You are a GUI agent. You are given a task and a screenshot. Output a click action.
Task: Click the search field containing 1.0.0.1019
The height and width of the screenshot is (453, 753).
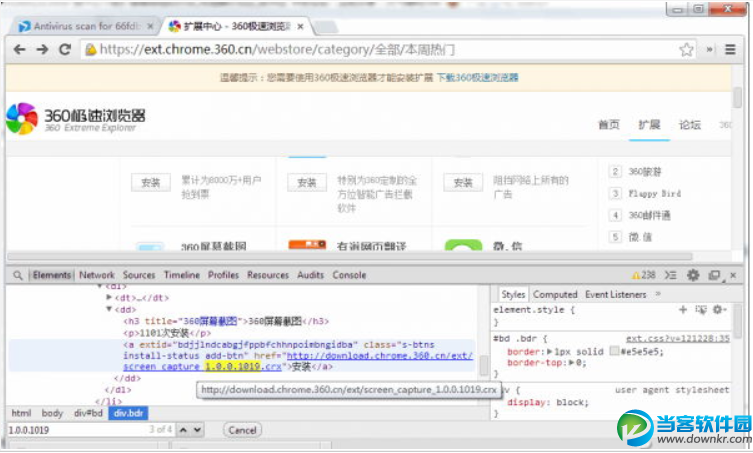pos(91,430)
